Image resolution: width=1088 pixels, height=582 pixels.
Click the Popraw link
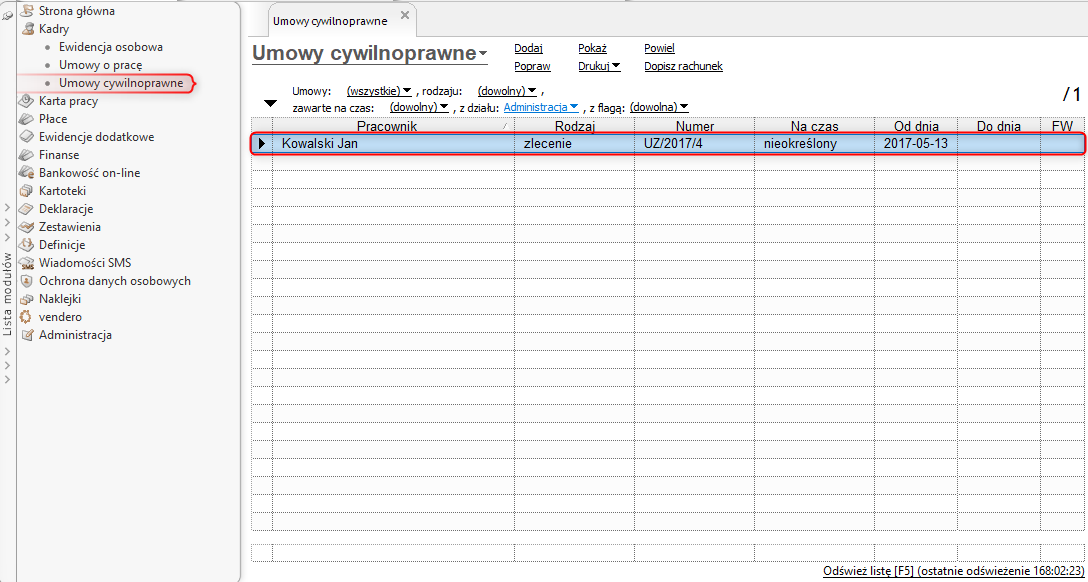pos(532,67)
